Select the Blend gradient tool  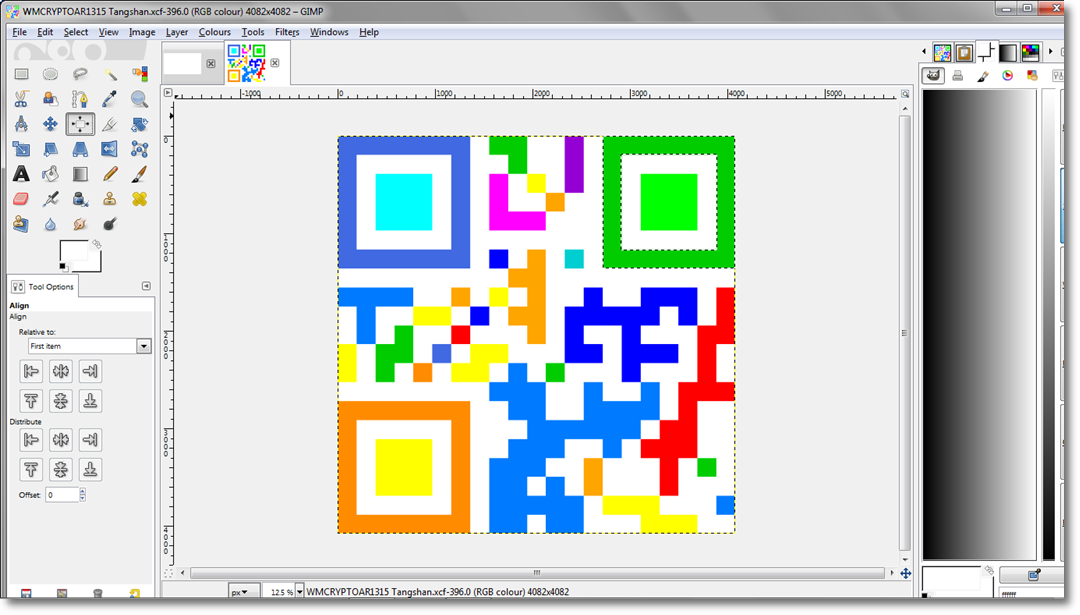click(x=80, y=174)
